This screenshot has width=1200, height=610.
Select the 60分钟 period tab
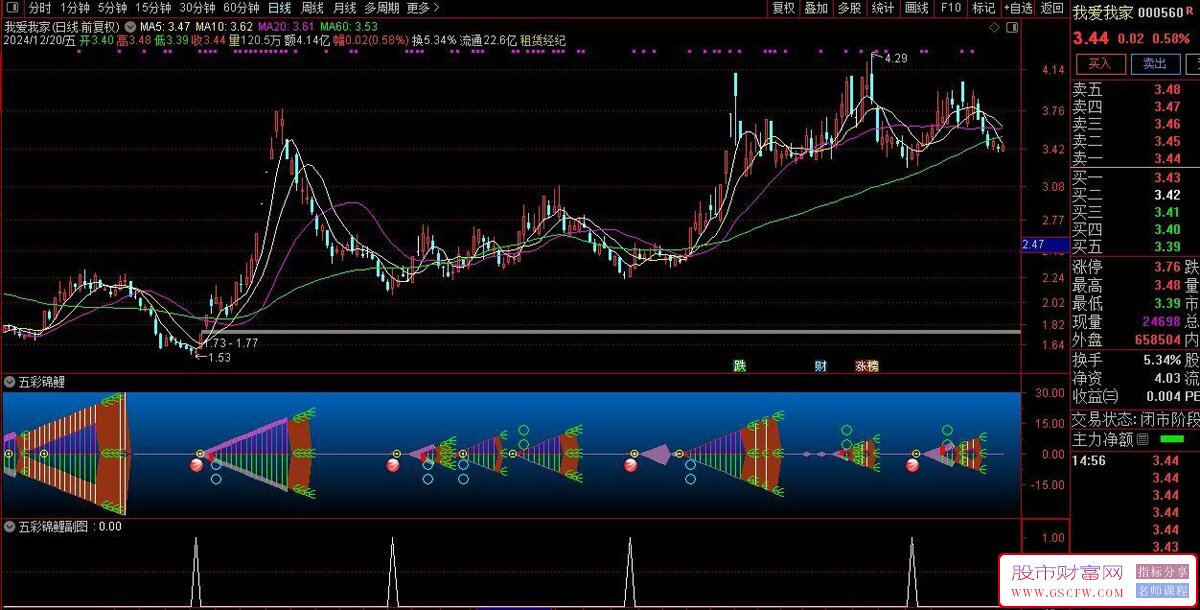(x=241, y=8)
